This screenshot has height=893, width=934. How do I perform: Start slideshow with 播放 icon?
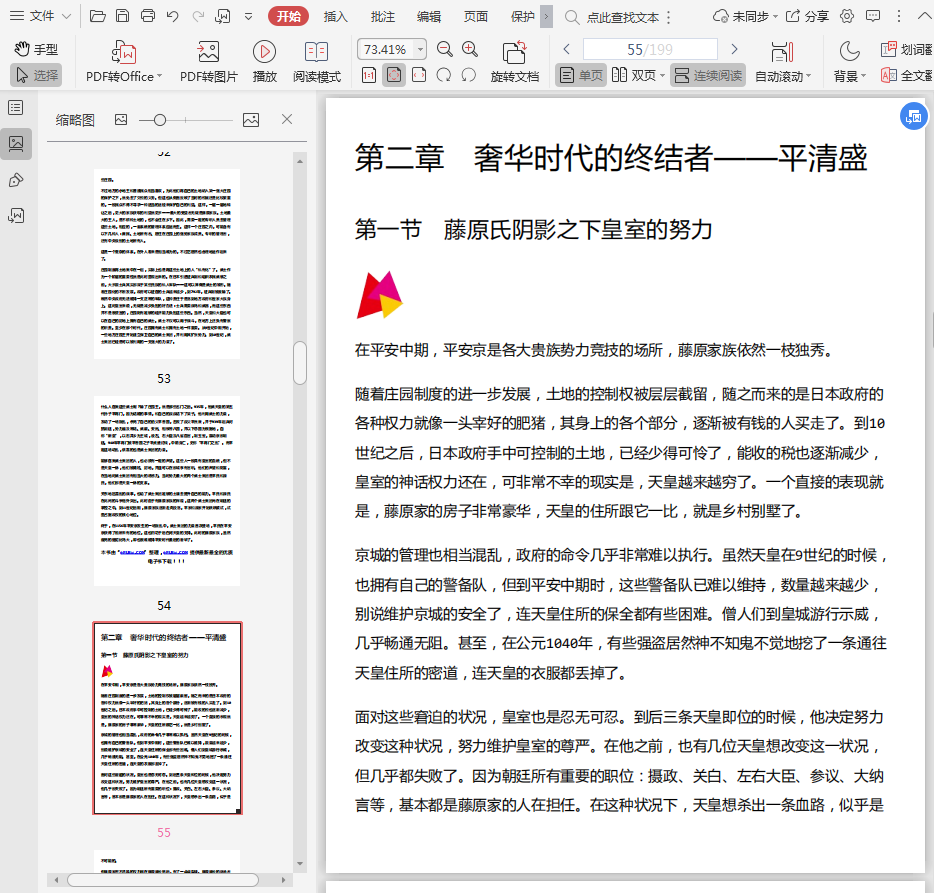coord(264,52)
